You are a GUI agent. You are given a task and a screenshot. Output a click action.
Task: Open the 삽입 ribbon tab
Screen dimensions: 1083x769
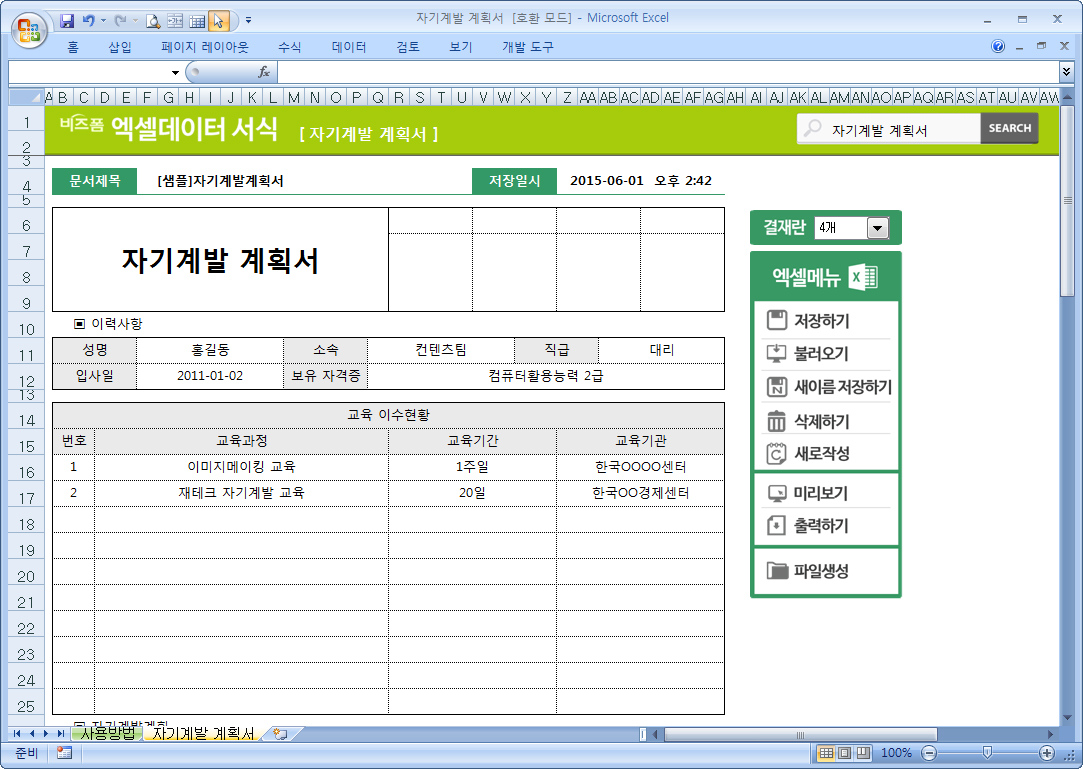[x=120, y=47]
